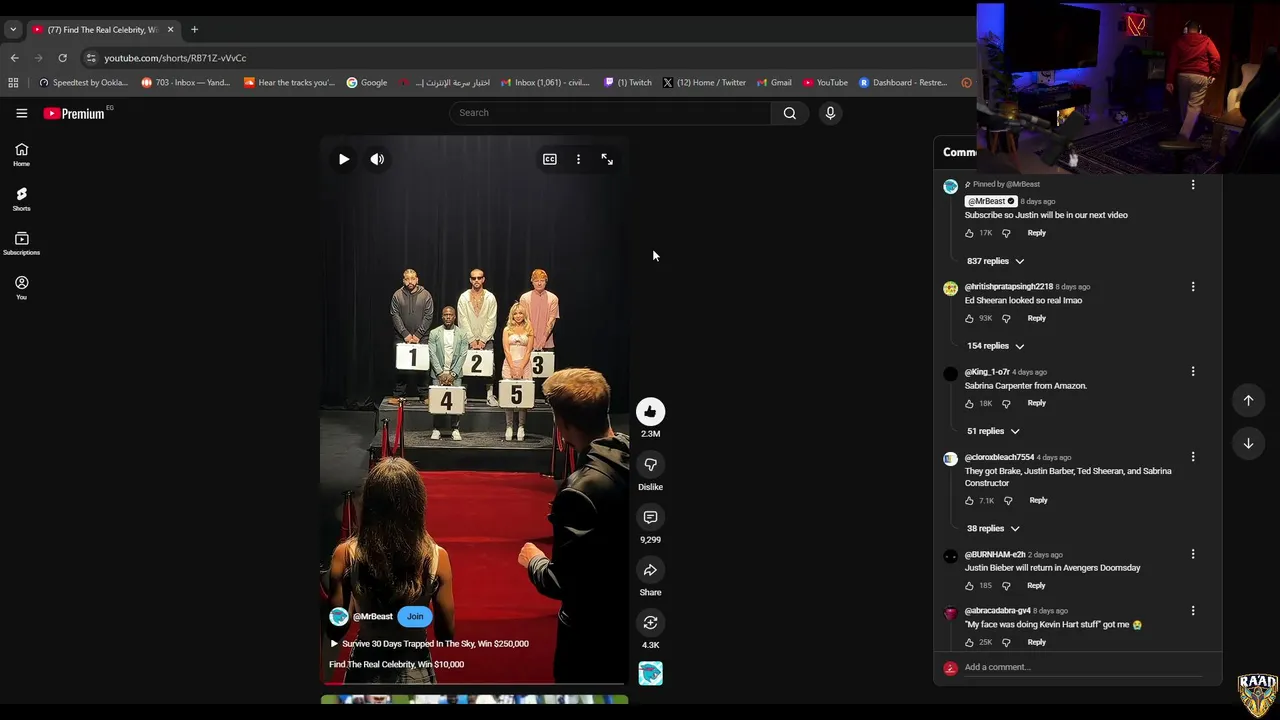This screenshot has height=720, width=1280.
Task: Expand 51 replies under Sabrina Carpenter comment
Action: click(993, 431)
